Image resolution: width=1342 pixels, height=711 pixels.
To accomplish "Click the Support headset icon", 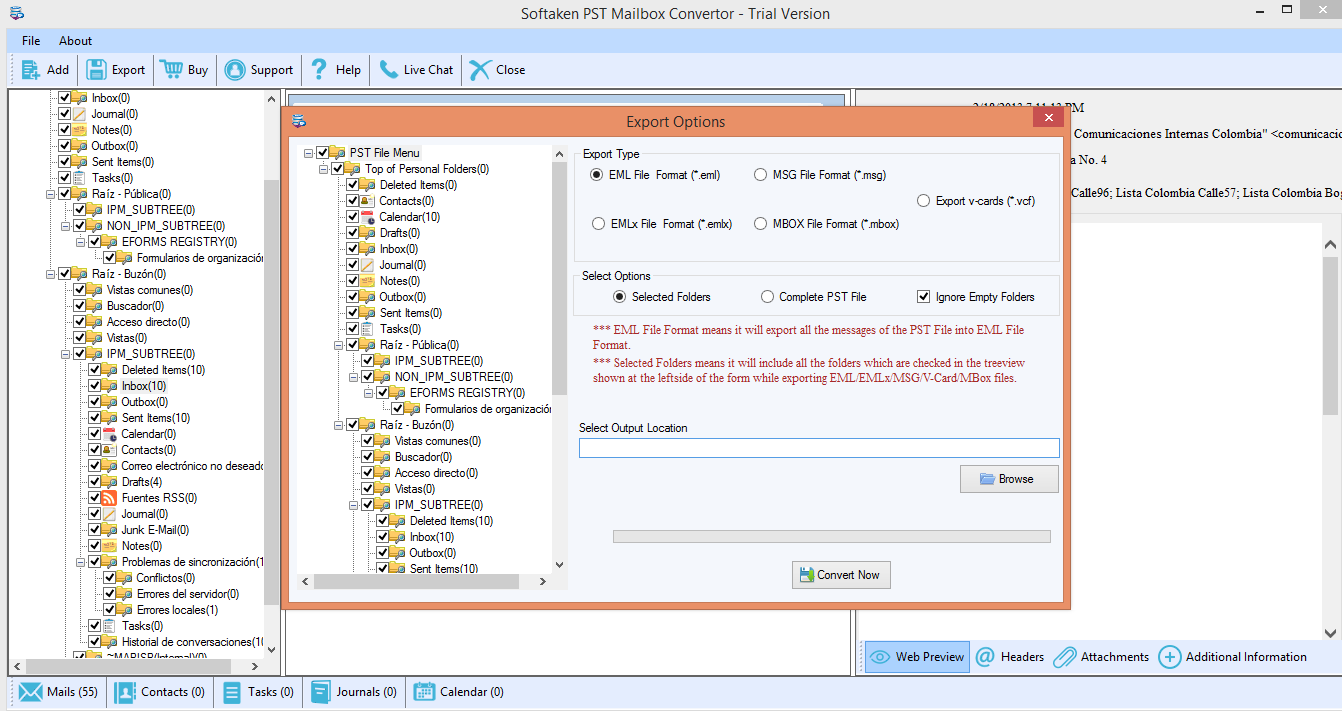I will point(234,70).
